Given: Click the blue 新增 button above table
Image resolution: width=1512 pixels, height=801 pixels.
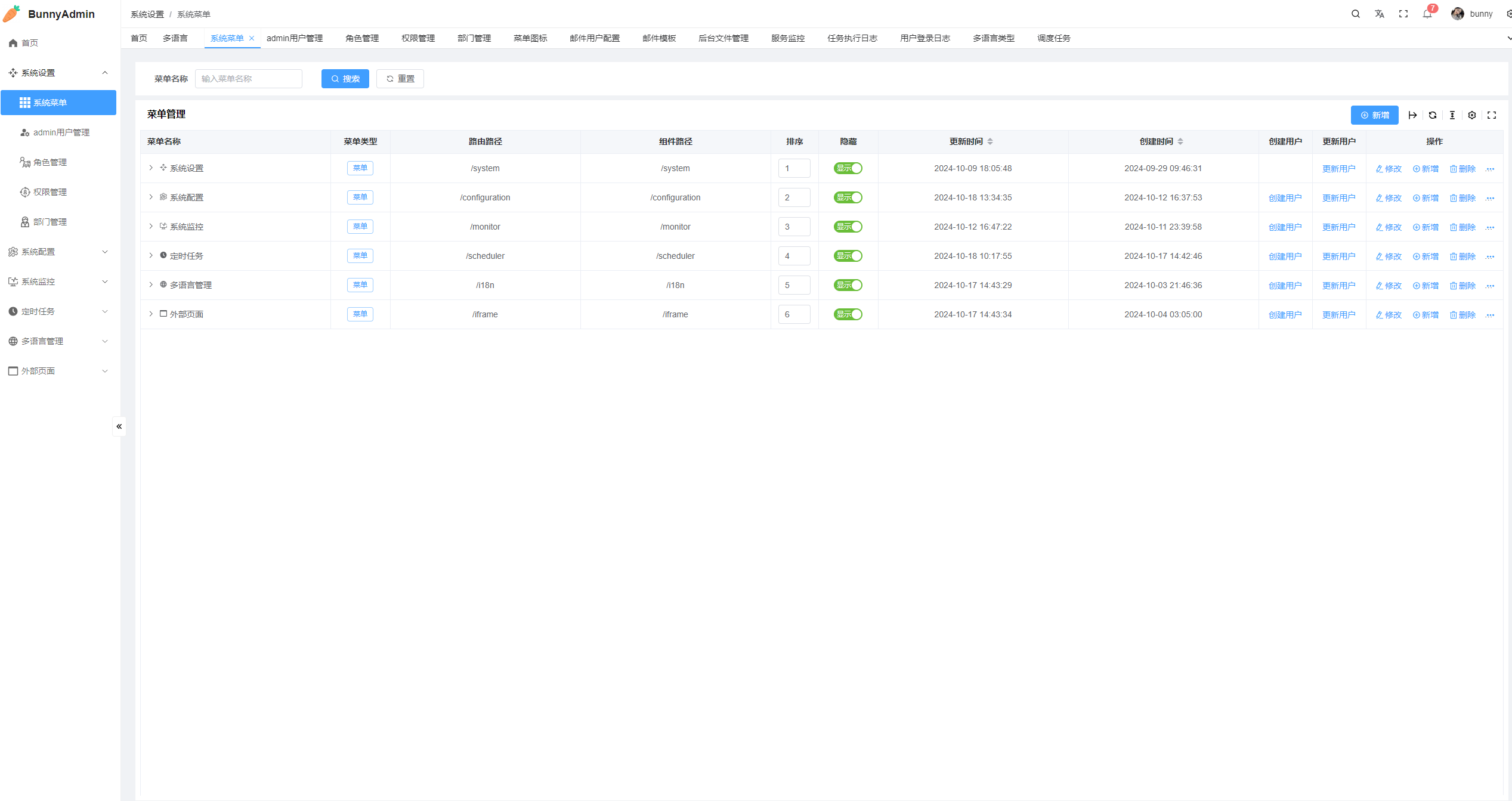Looking at the screenshot, I should 1375,115.
